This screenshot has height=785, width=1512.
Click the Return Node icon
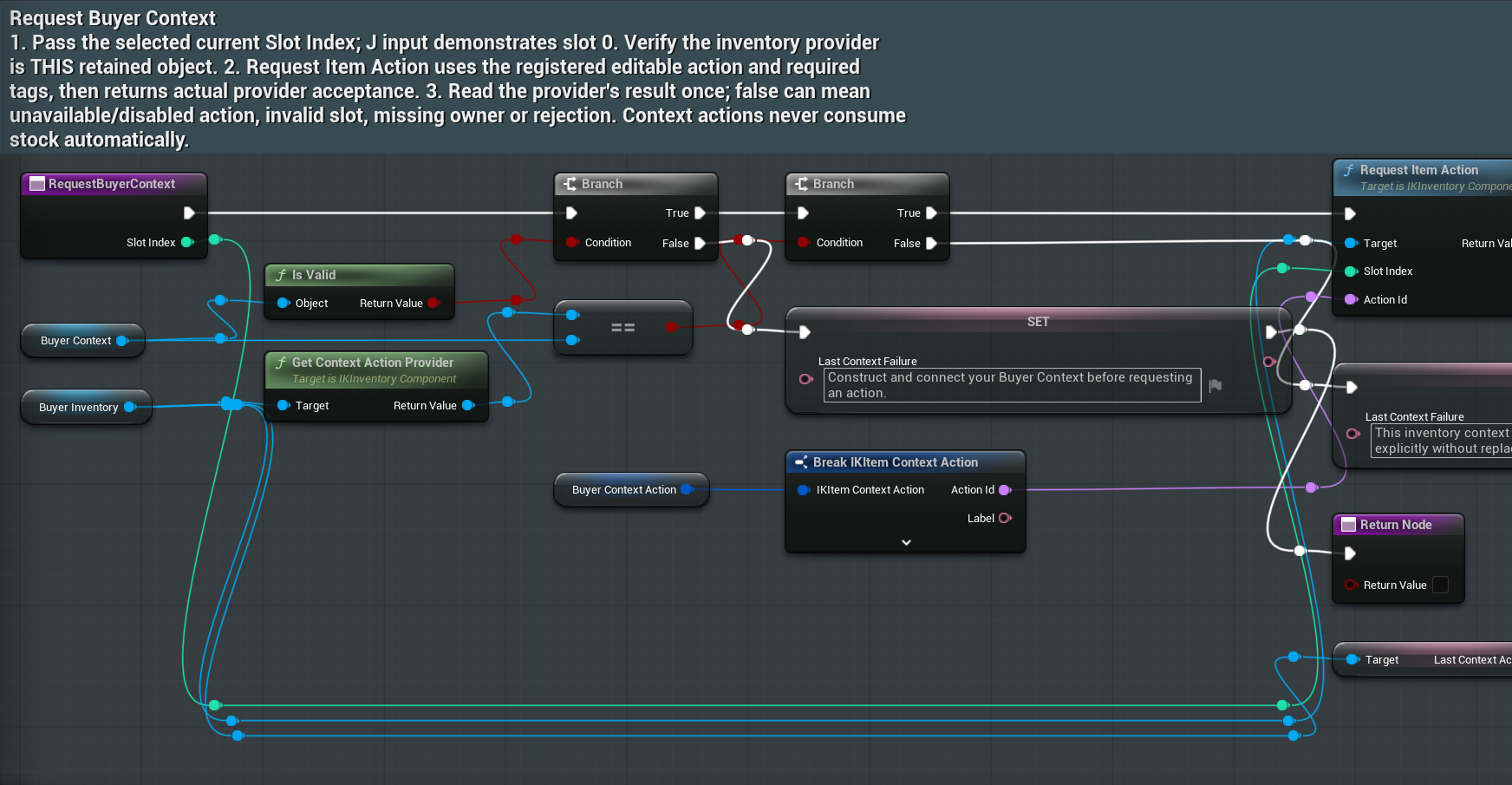click(1348, 525)
